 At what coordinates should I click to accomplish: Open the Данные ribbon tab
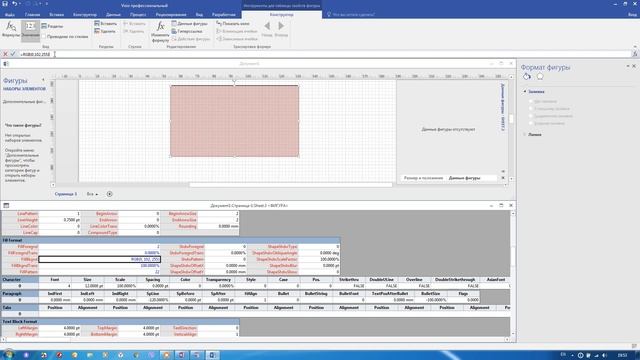coord(113,15)
